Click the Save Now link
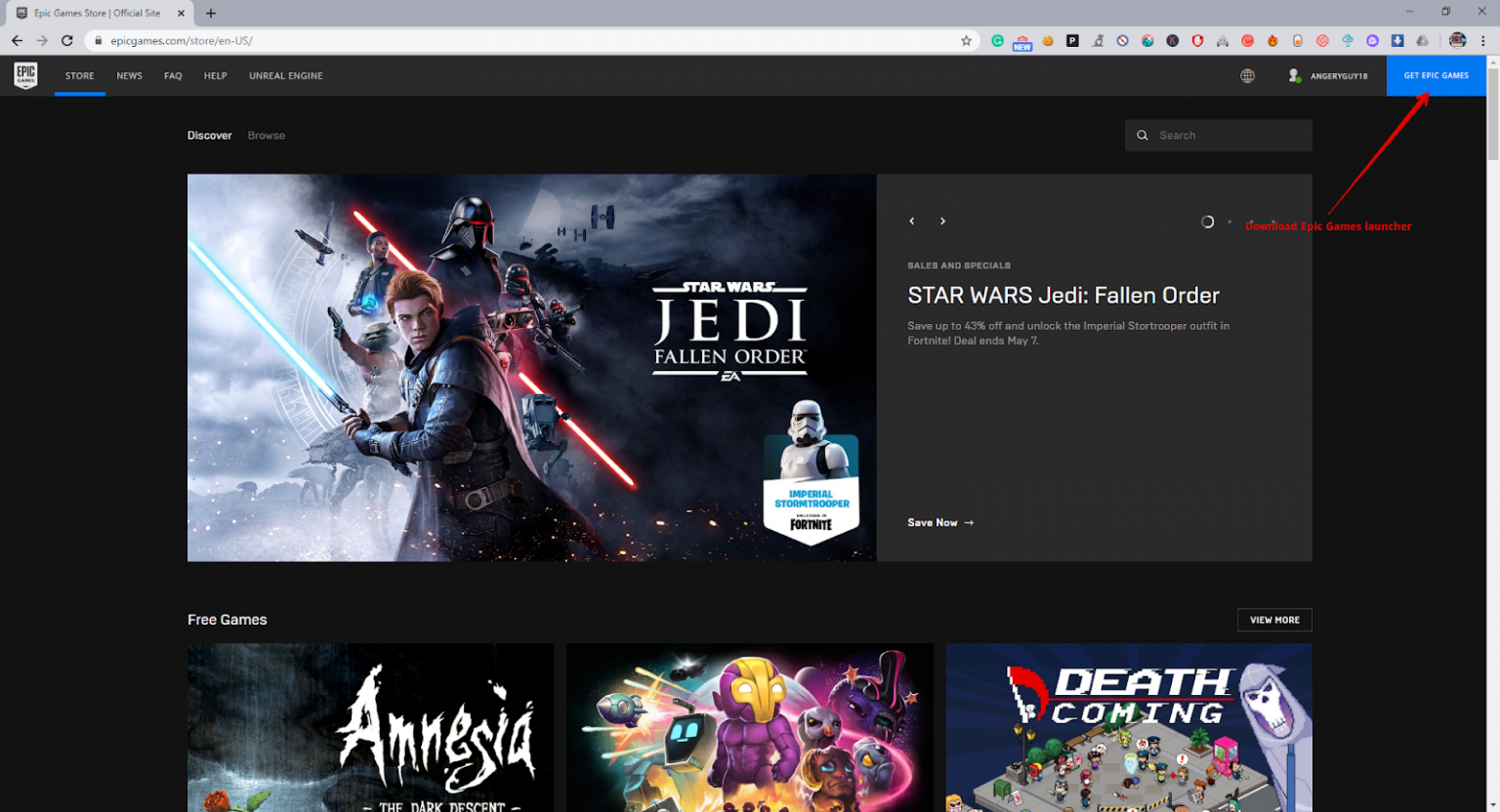Viewport: 1500px width, 812px height. 940,523
